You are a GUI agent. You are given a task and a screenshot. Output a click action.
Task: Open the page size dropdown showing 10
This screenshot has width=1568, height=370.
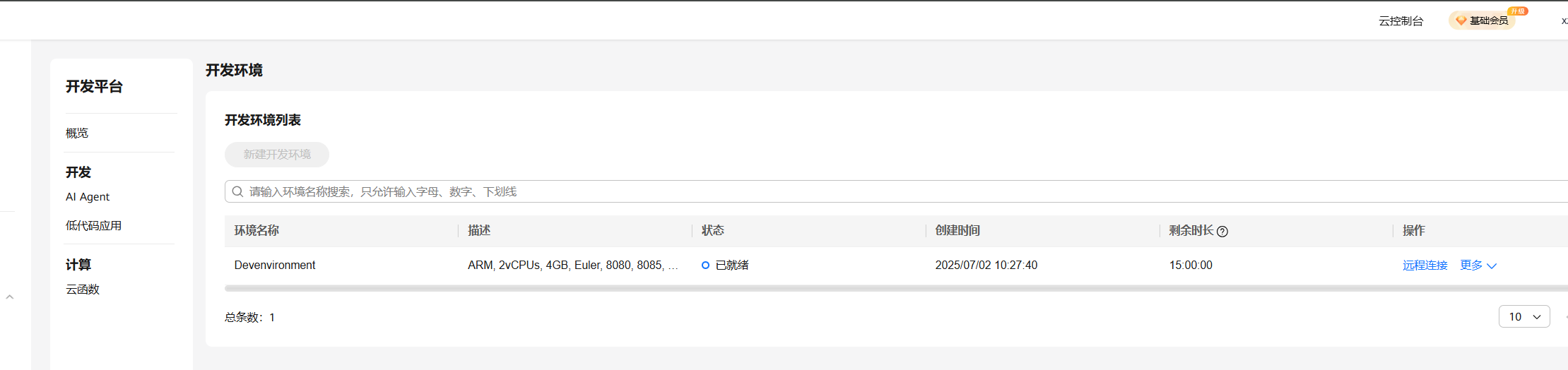1523,317
